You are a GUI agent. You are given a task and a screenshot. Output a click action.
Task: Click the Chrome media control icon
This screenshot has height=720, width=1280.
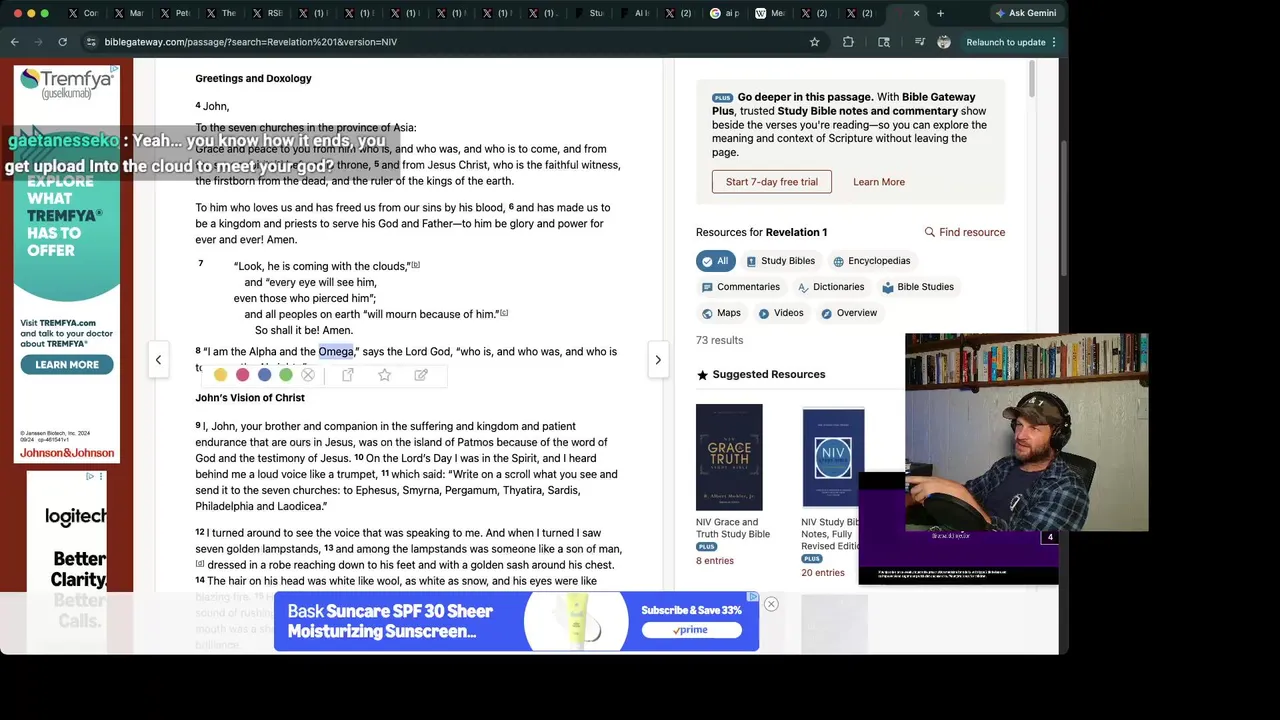coord(919,42)
